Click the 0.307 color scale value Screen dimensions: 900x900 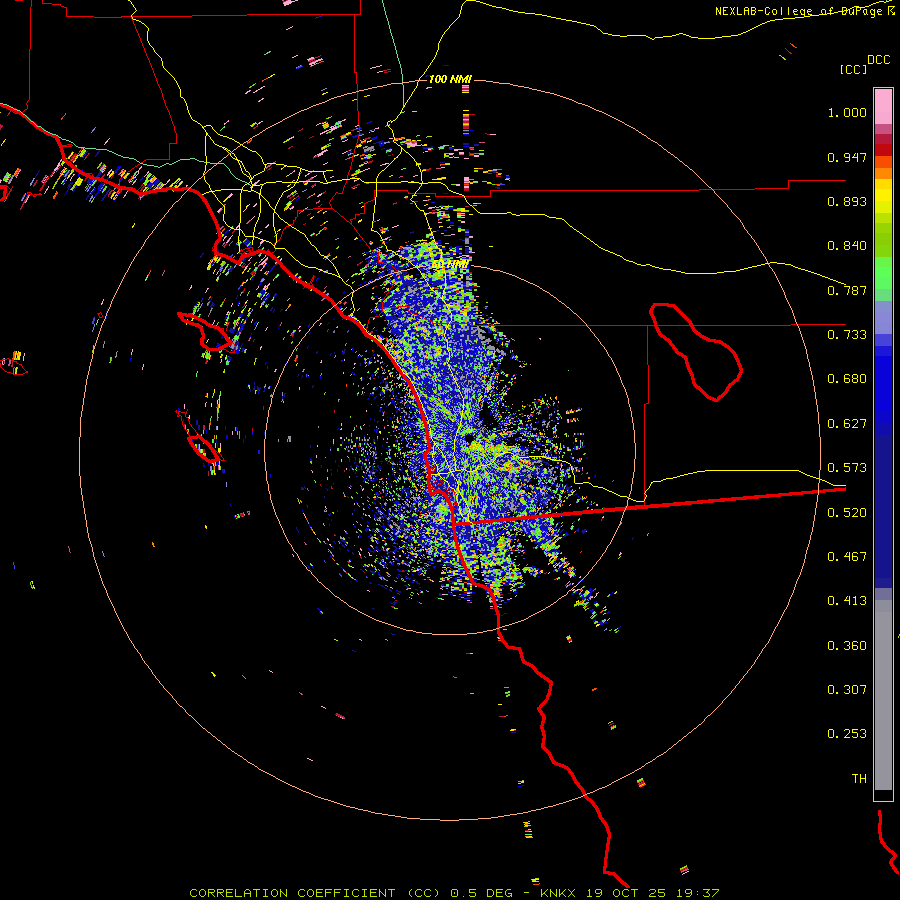point(847,690)
